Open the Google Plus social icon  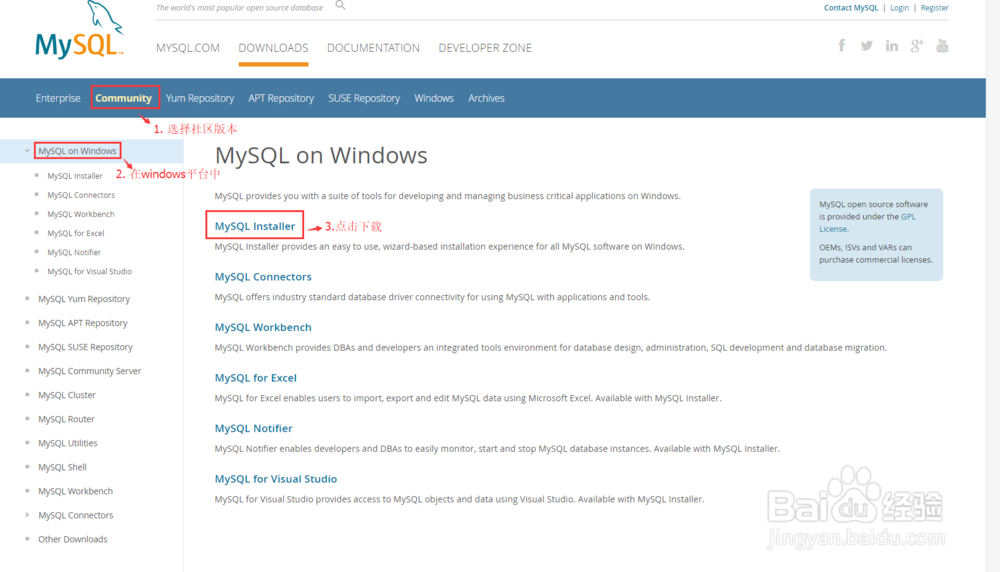tap(917, 46)
